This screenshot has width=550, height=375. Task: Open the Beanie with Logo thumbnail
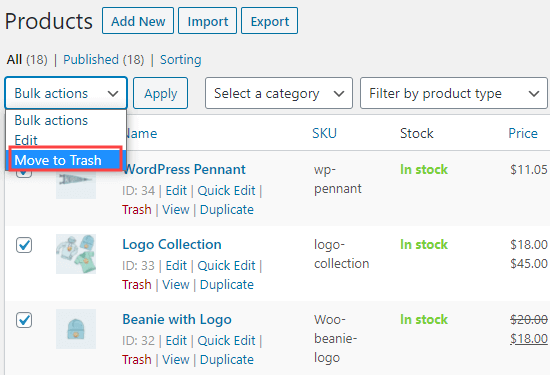76,329
